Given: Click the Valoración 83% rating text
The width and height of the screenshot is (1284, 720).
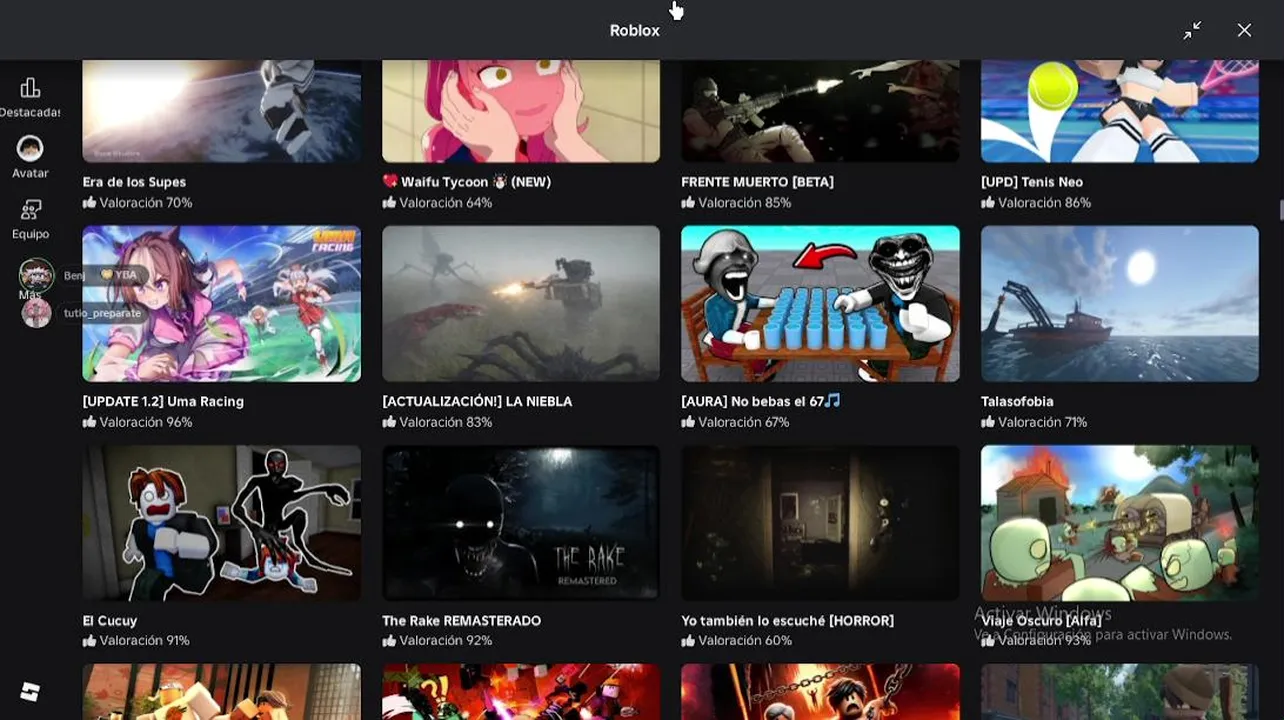Looking at the screenshot, I should (x=445, y=422).
